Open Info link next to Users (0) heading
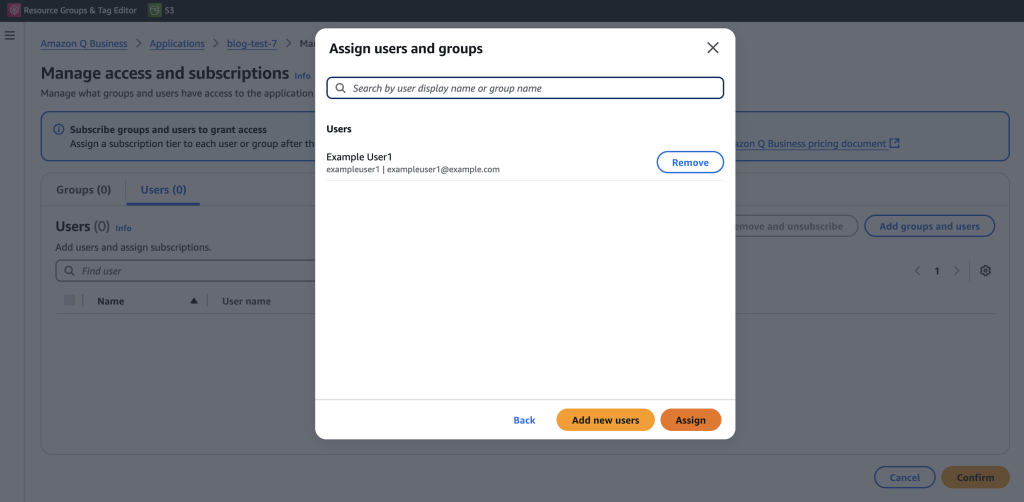The width and height of the screenshot is (1024, 502). 123,228
